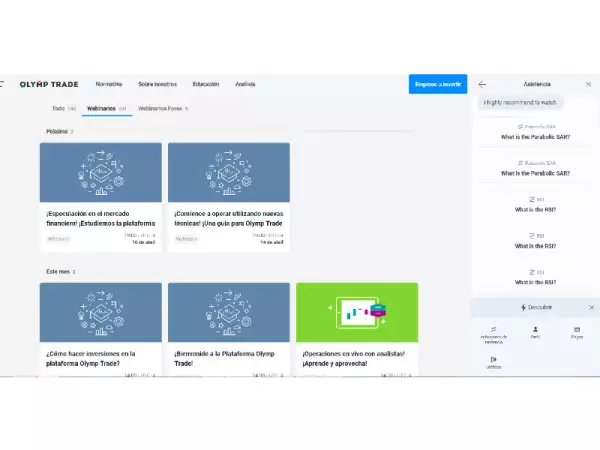The image size is (600, 450).
Task: Click the video icon in Descubrir
Action: click(x=493, y=359)
